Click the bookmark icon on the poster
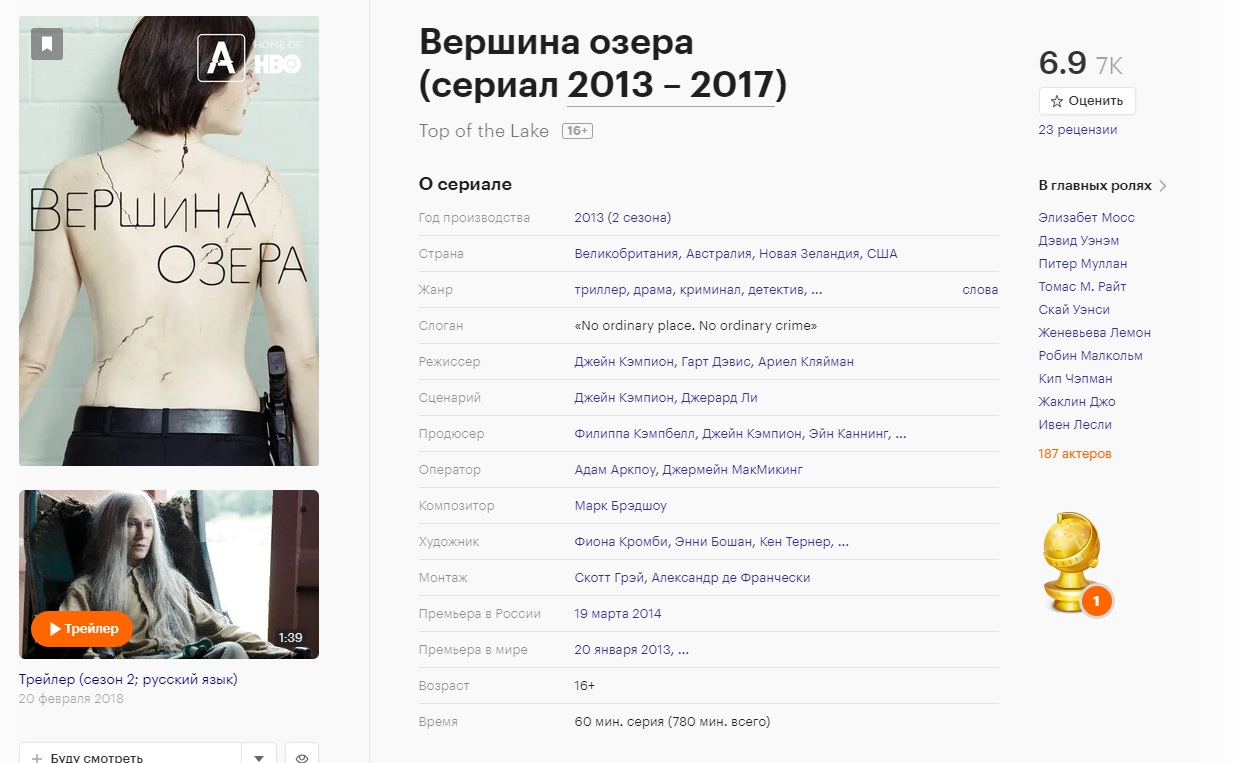1237x763 pixels. [47, 43]
